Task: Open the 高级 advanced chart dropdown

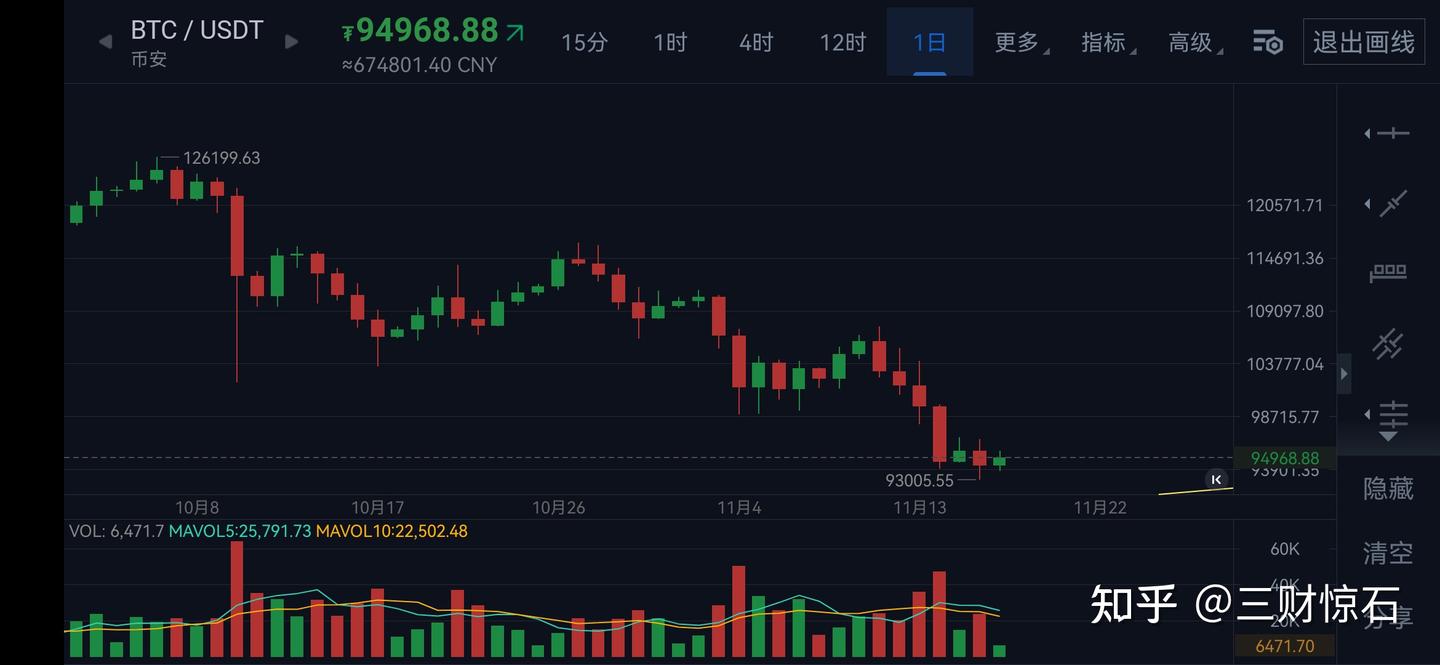Action: (x=1188, y=42)
